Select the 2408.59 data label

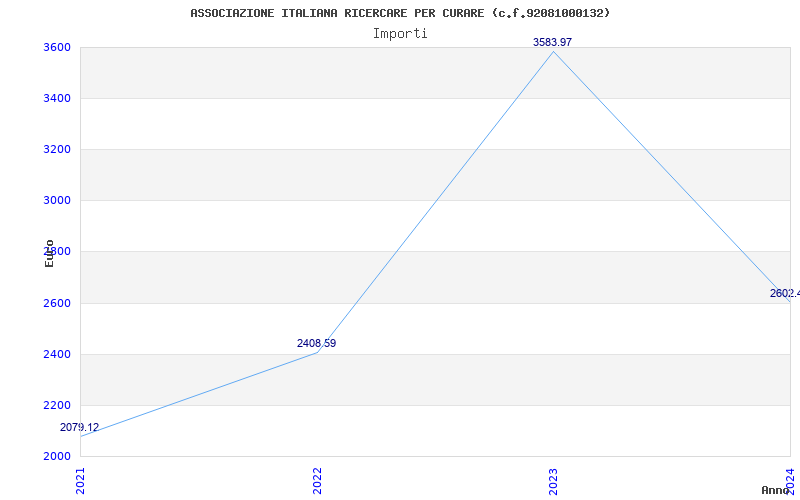click(x=316, y=343)
